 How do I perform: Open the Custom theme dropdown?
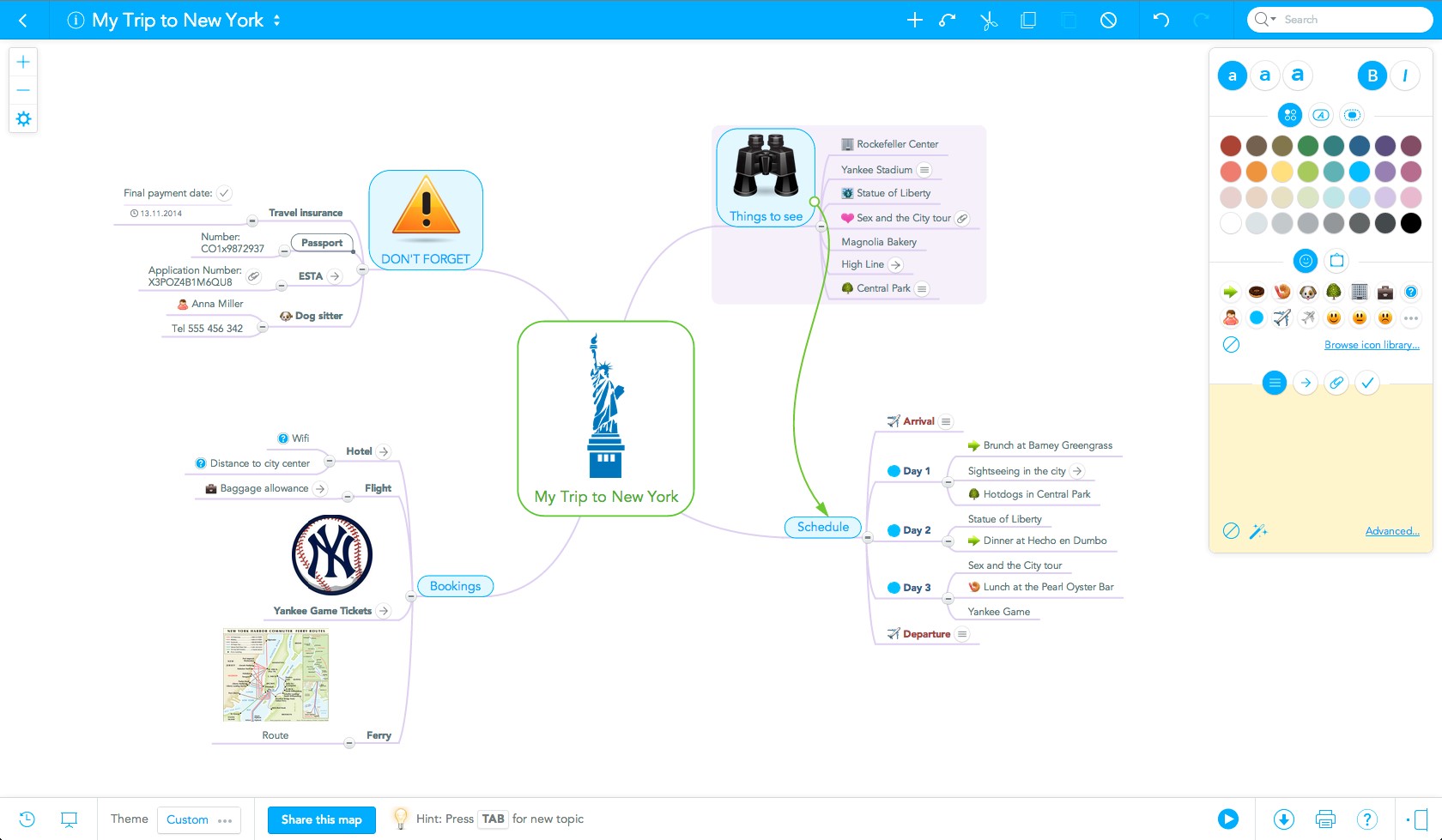pyautogui.click(x=198, y=819)
